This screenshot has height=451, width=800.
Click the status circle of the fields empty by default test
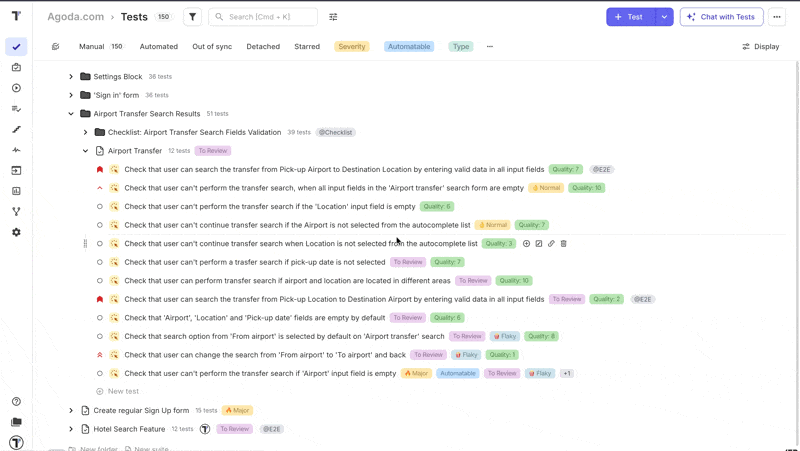[99, 318]
